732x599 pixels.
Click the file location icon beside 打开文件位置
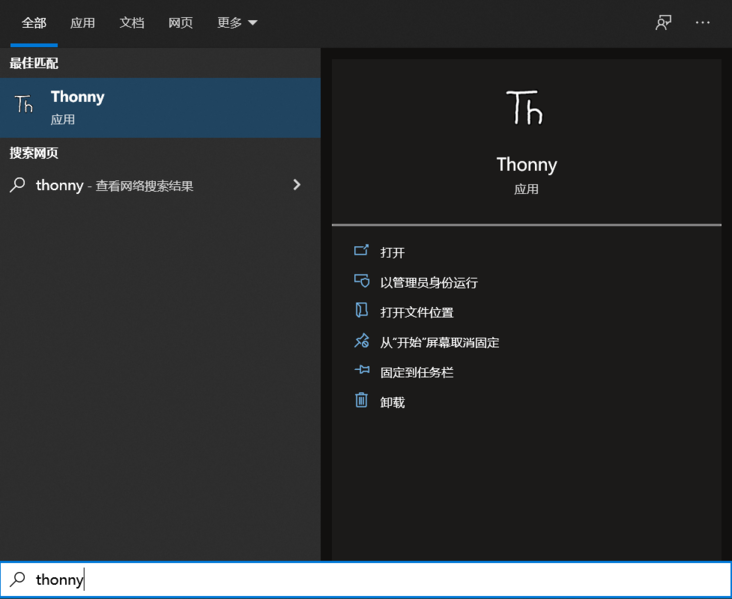click(x=362, y=311)
